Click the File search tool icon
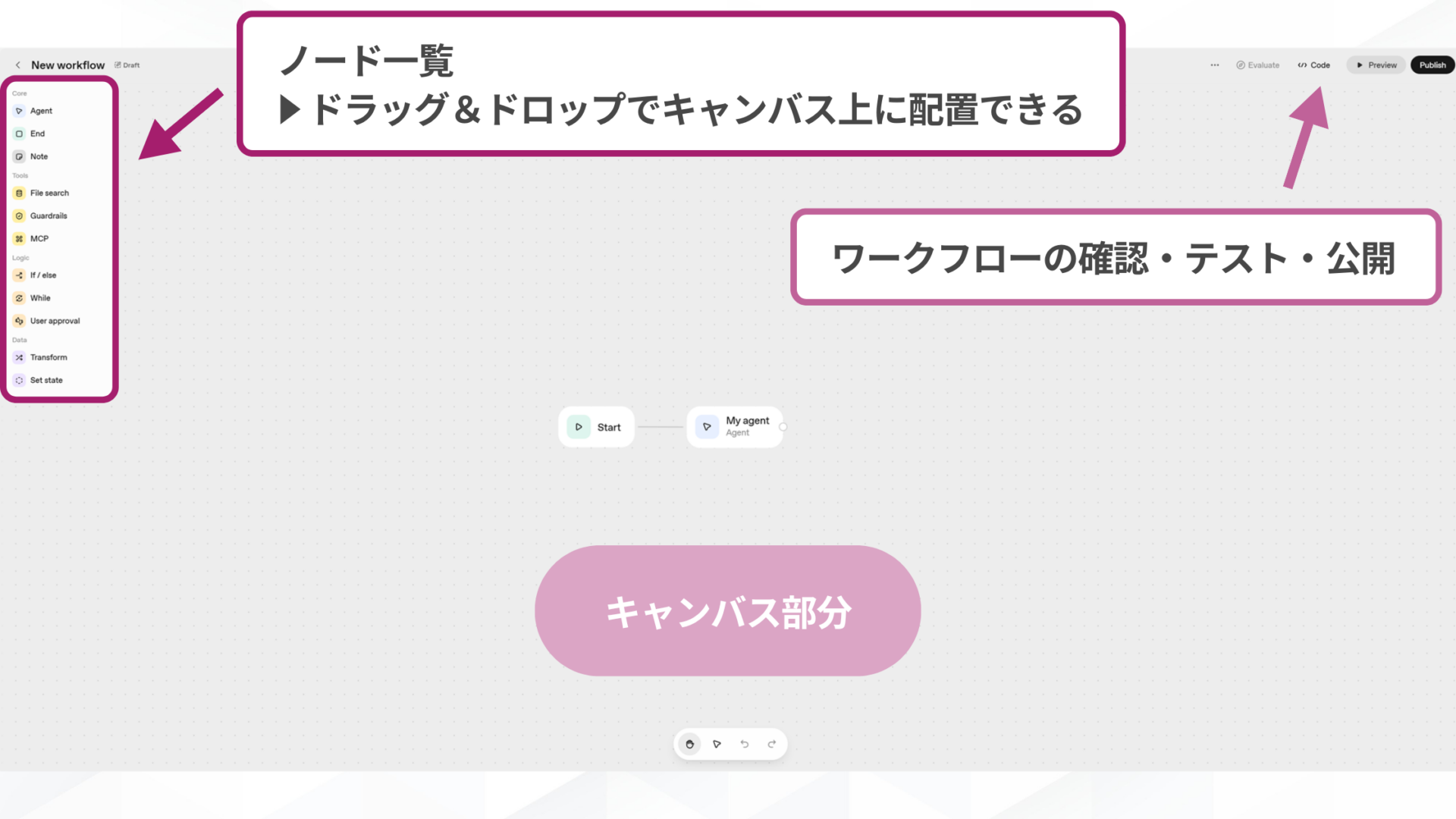Image resolution: width=1456 pixels, height=819 pixels. pyautogui.click(x=19, y=193)
